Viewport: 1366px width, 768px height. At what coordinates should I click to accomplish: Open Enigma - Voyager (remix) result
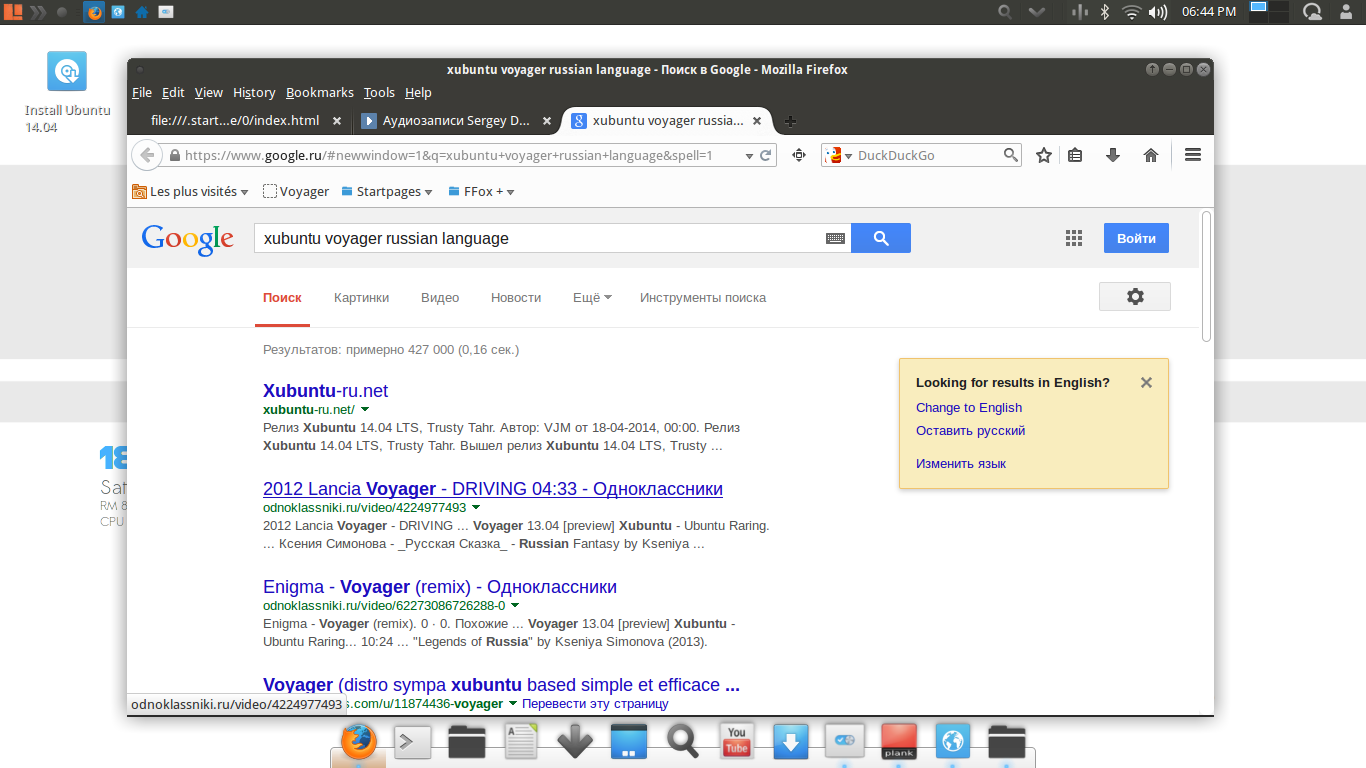point(440,587)
